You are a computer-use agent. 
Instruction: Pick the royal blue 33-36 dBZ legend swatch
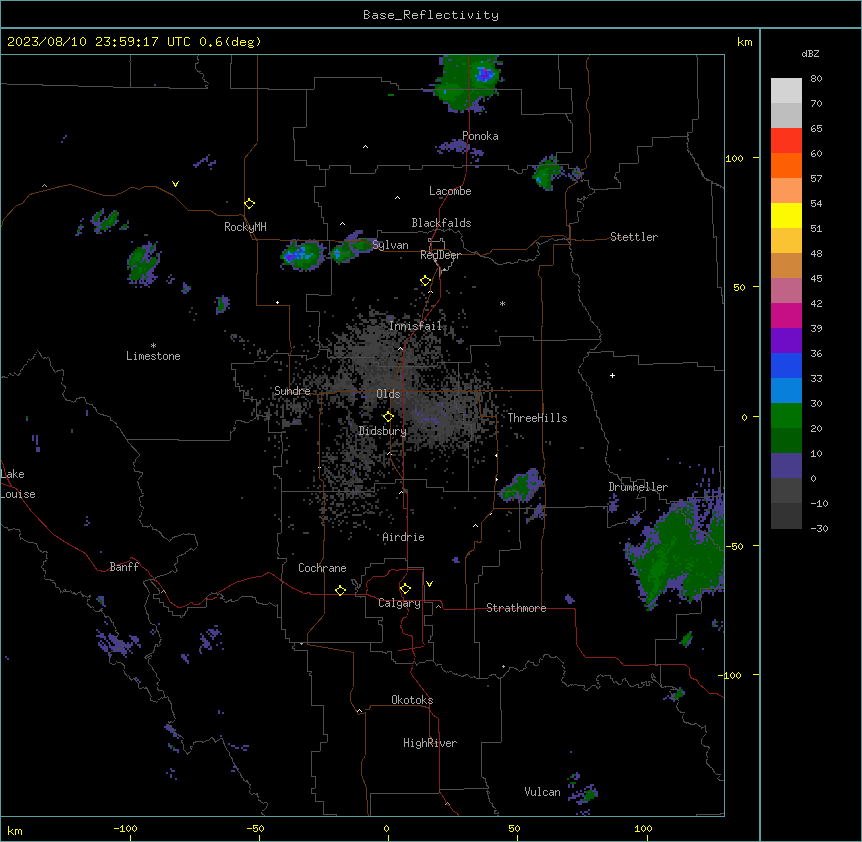(x=786, y=365)
